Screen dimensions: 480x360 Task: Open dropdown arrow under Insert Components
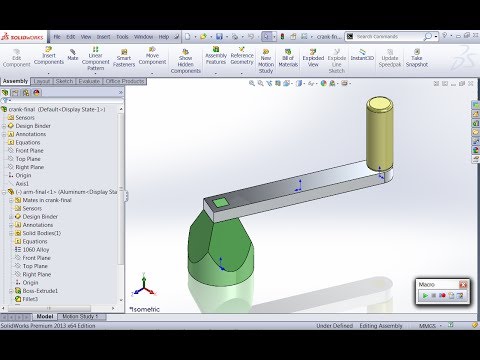coord(49,74)
